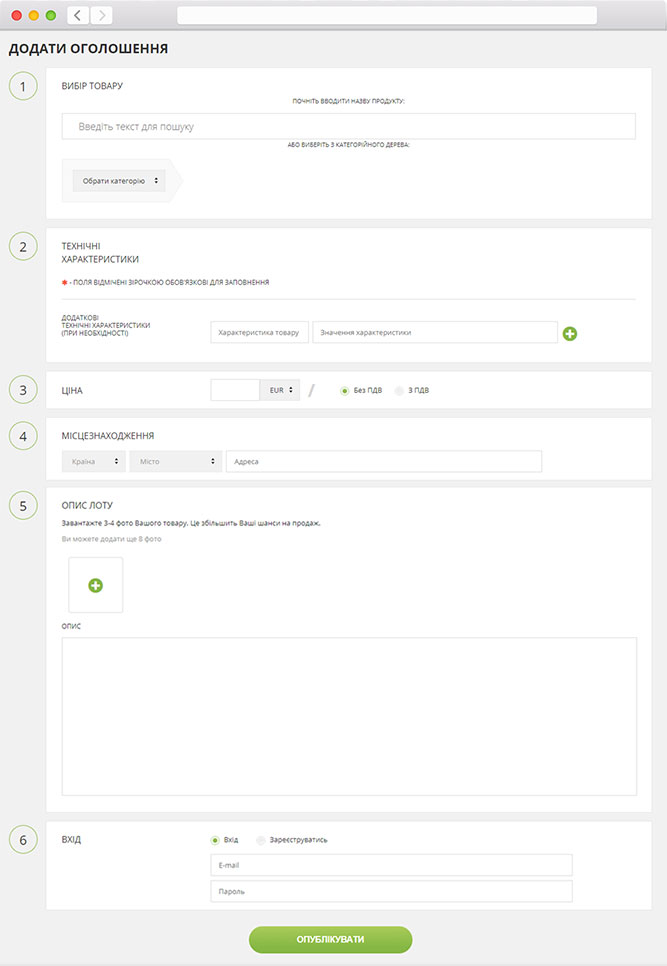Select the 'Вхід' radio option

[215, 840]
